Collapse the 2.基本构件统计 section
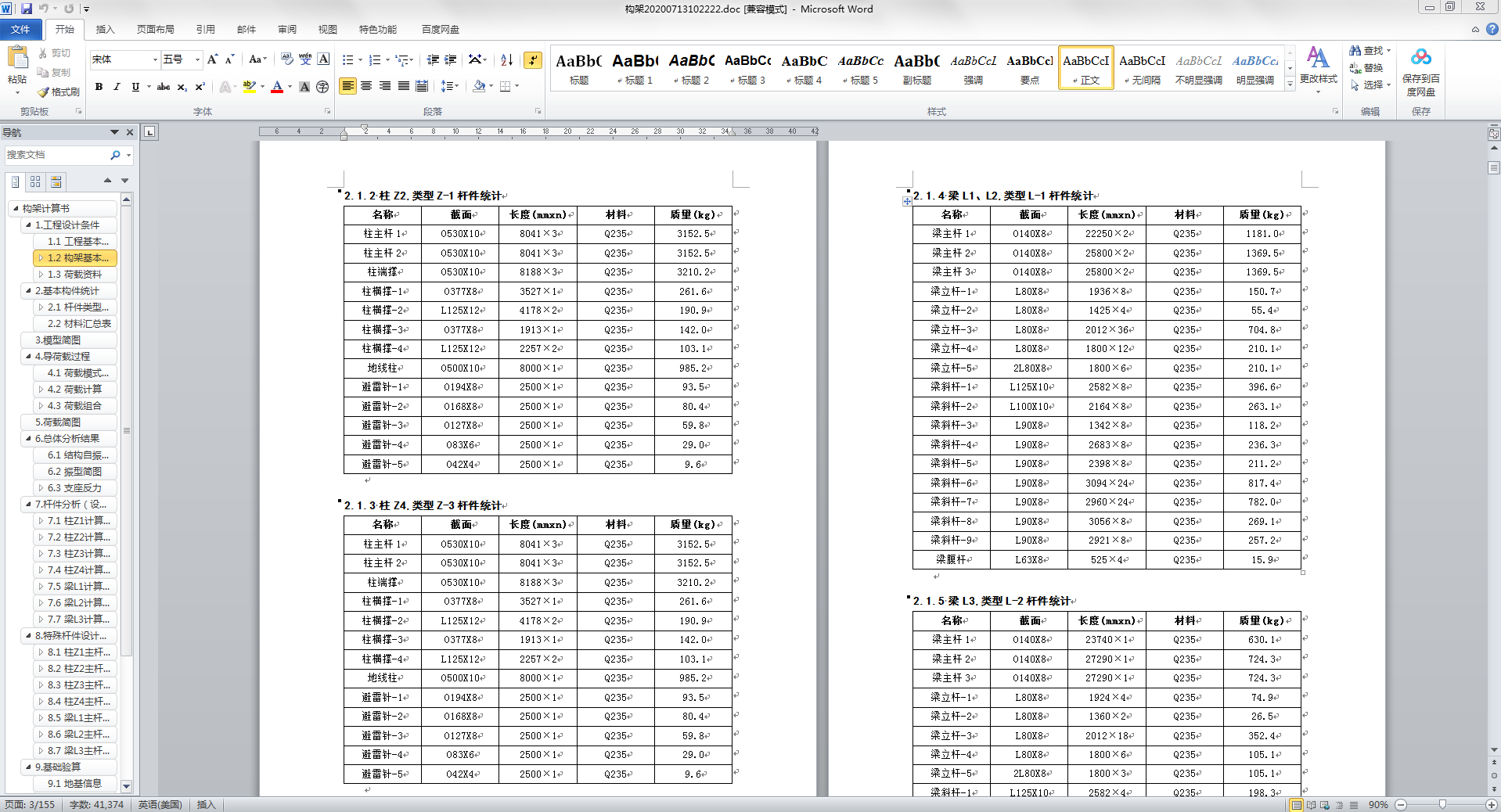1501x812 pixels. coord(28,291)
